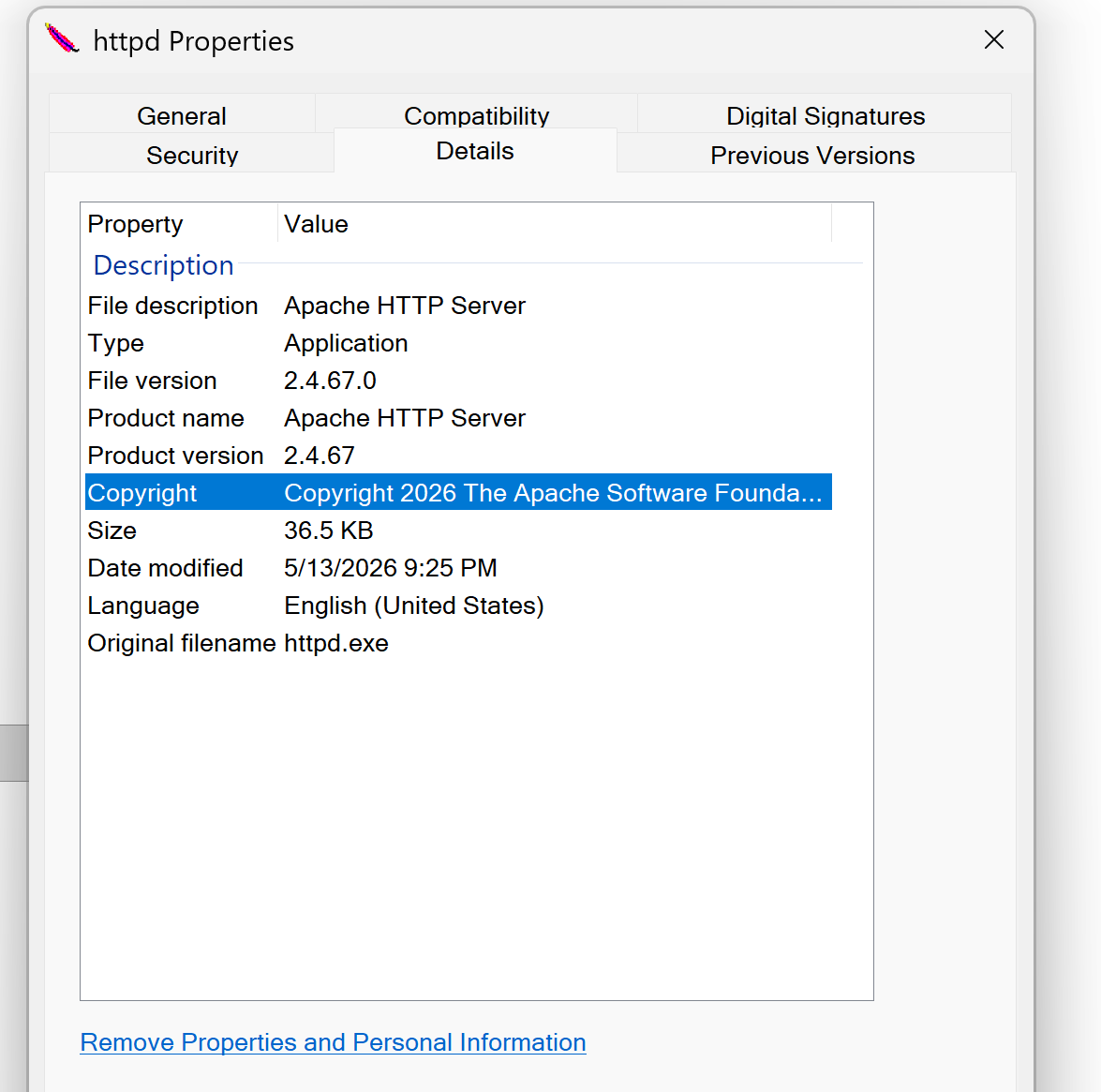Select the Product version row label
1101x1092 pixels.
[175, 455]
